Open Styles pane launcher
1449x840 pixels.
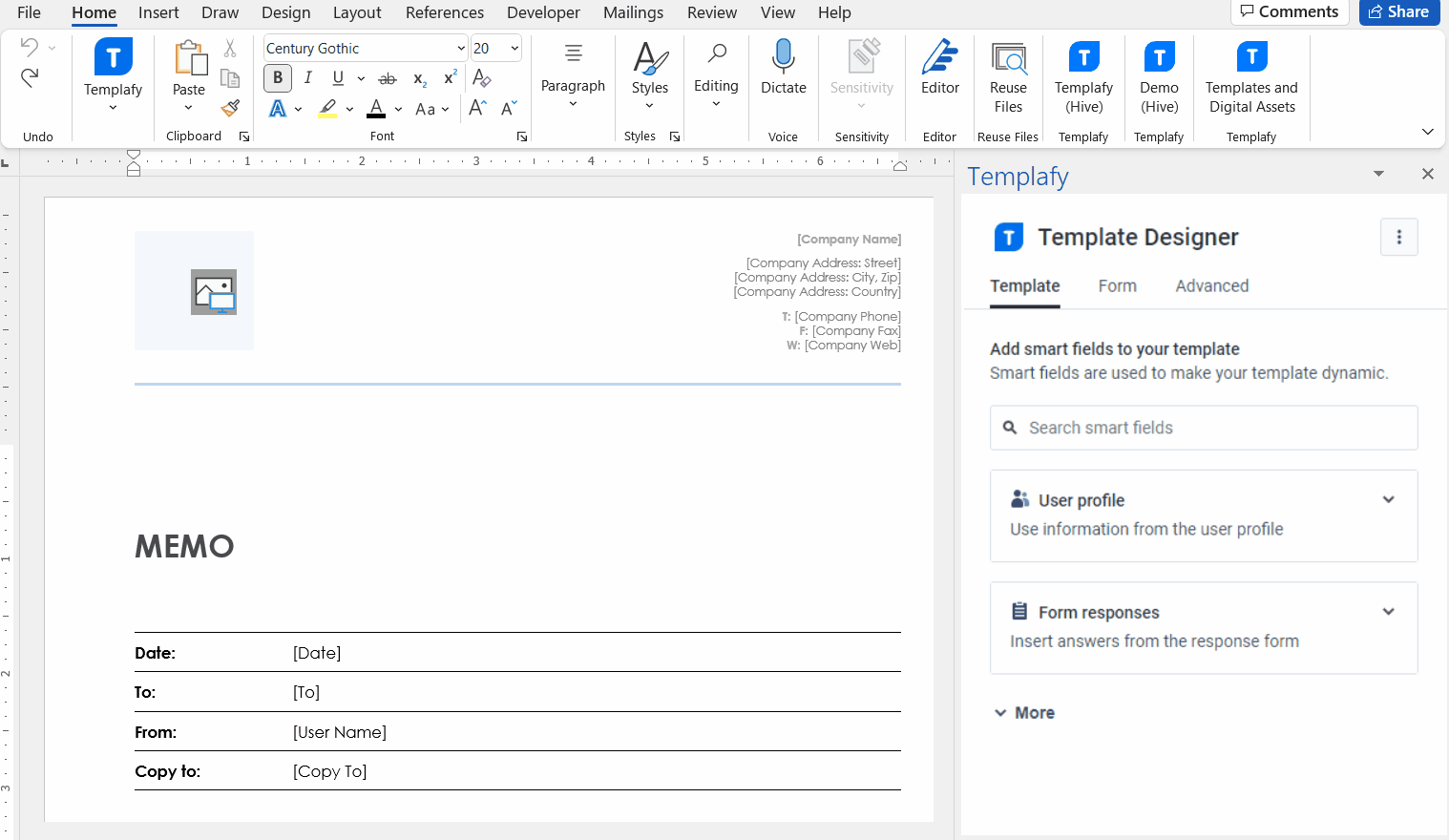click(x=675, y=136)
